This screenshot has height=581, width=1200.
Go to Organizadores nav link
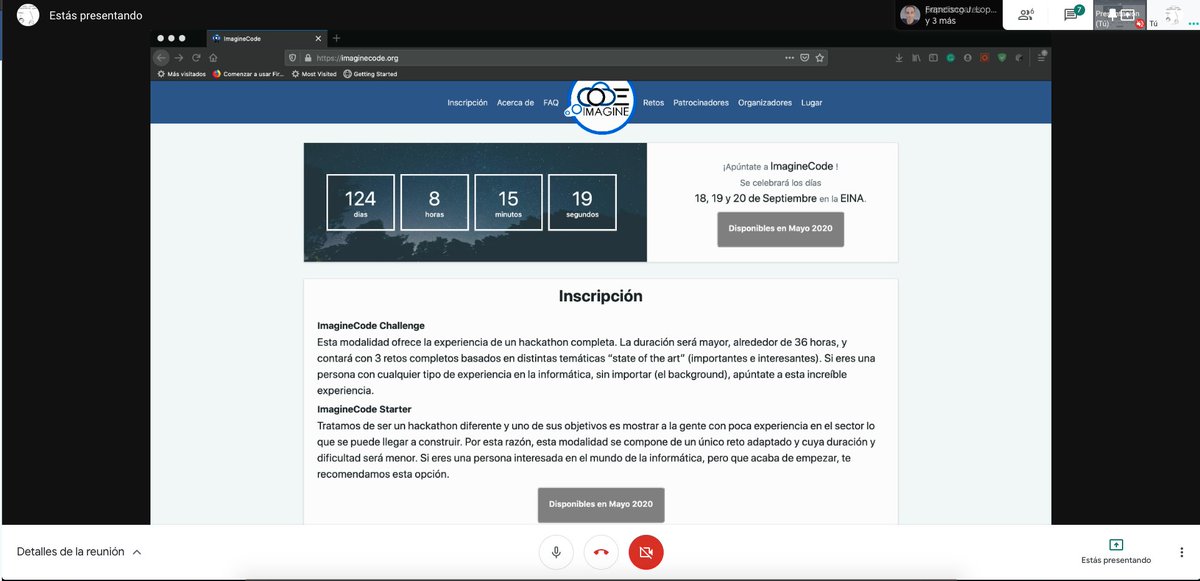(765, 102)
